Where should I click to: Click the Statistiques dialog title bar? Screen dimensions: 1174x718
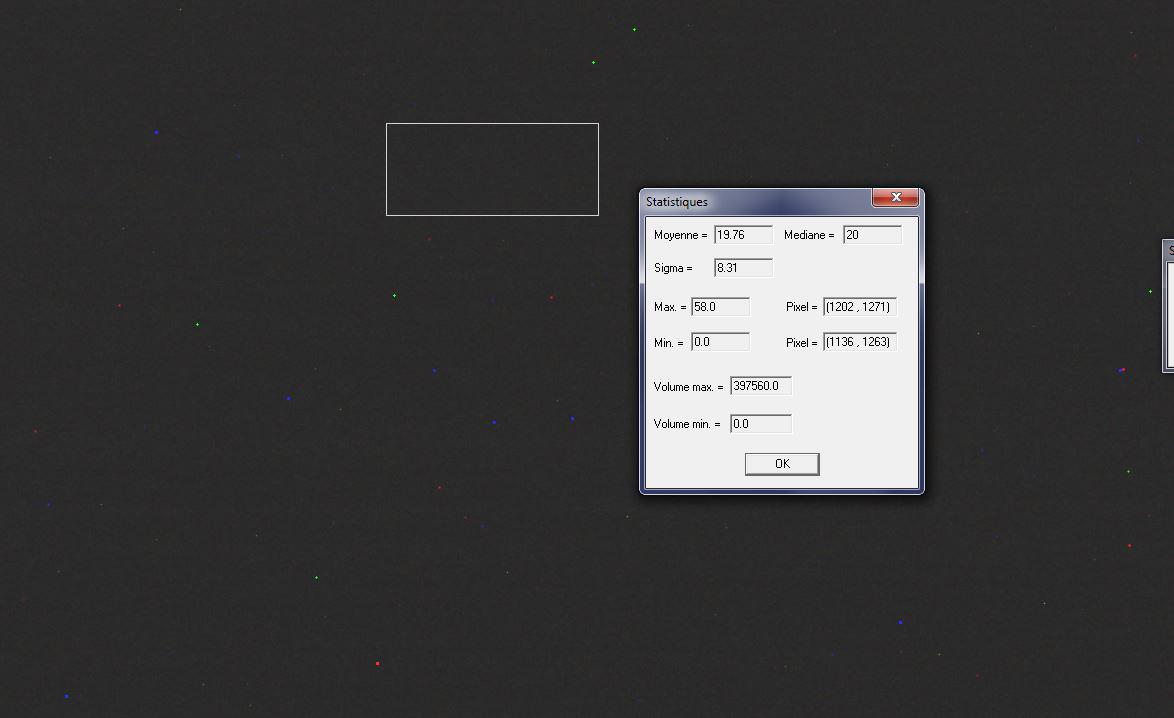point(760,201)
